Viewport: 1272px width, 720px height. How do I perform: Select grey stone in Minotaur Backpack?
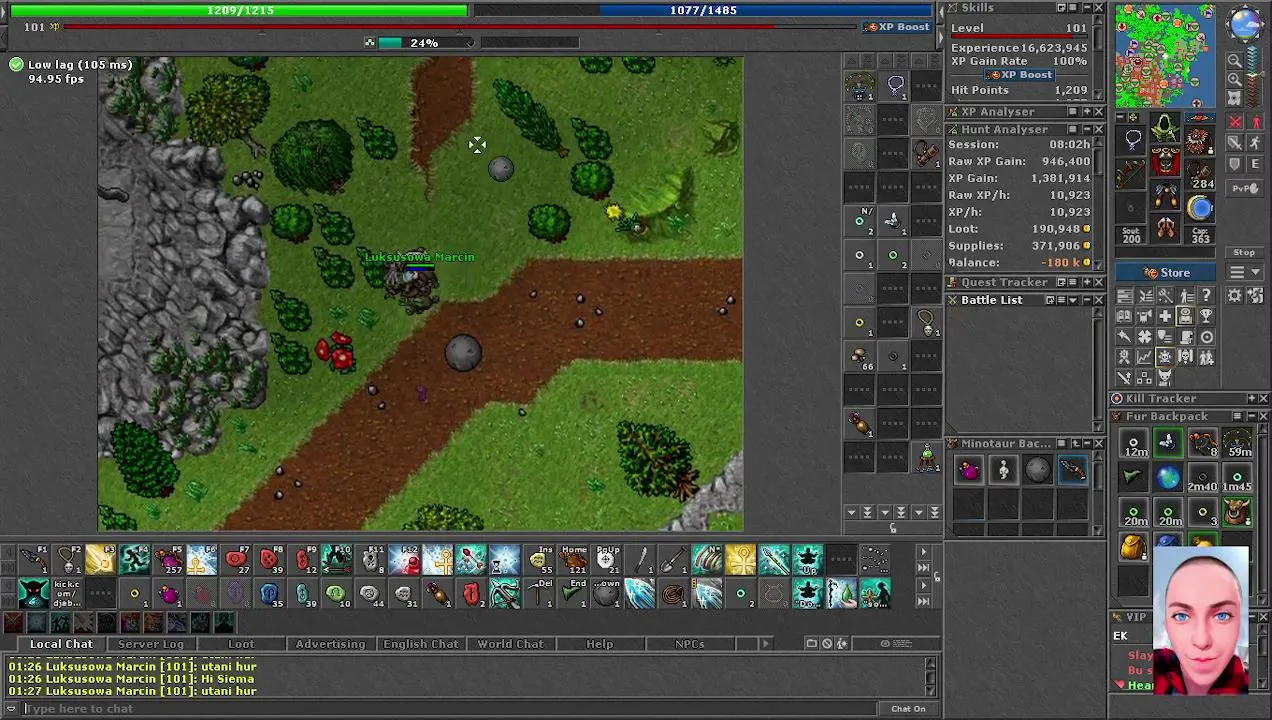click(x=1037, y=470)
